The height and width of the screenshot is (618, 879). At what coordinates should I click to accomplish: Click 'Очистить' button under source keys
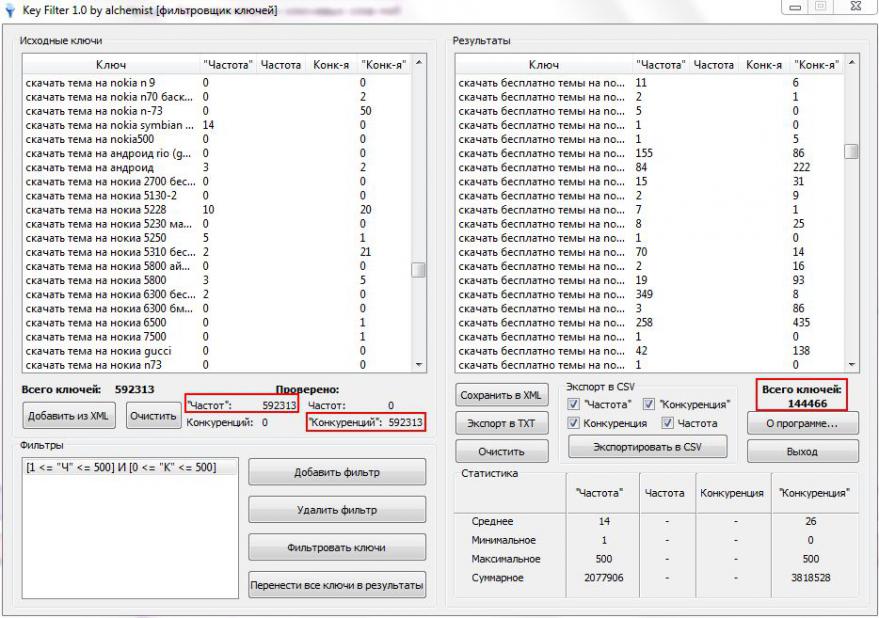click(153, 416)
